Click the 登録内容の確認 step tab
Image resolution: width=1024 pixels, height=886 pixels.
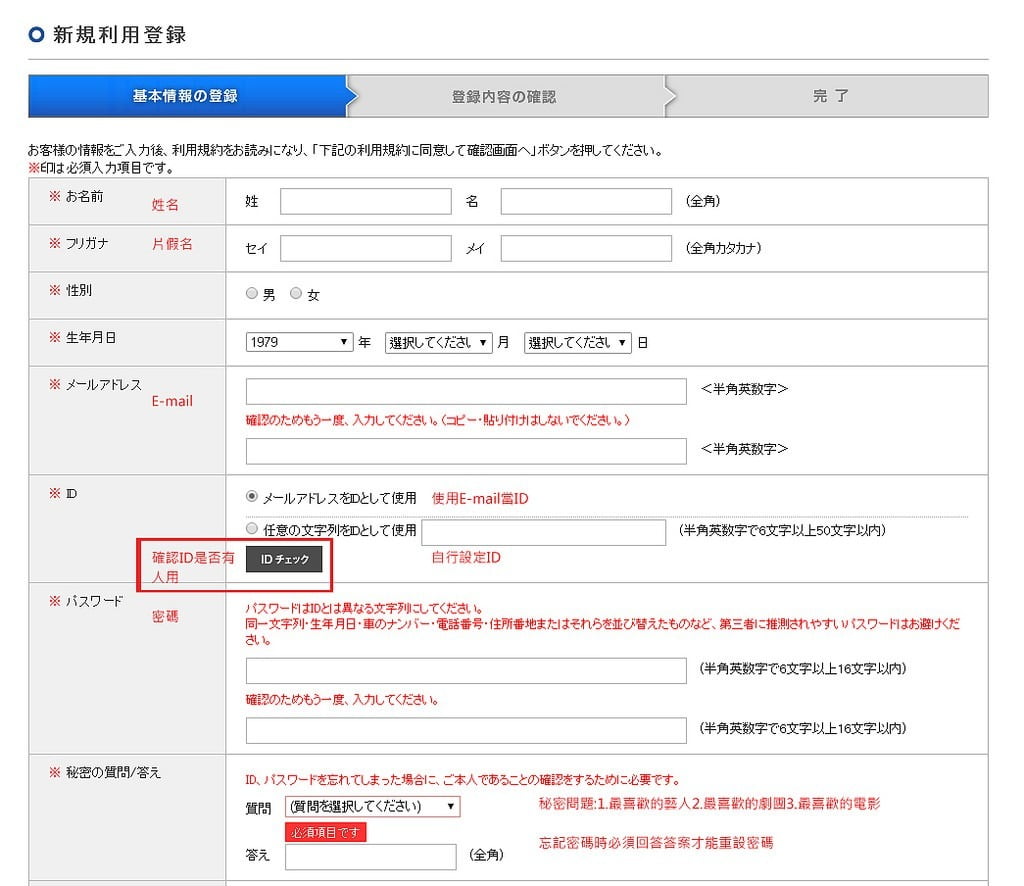click(x=508, y=95)
